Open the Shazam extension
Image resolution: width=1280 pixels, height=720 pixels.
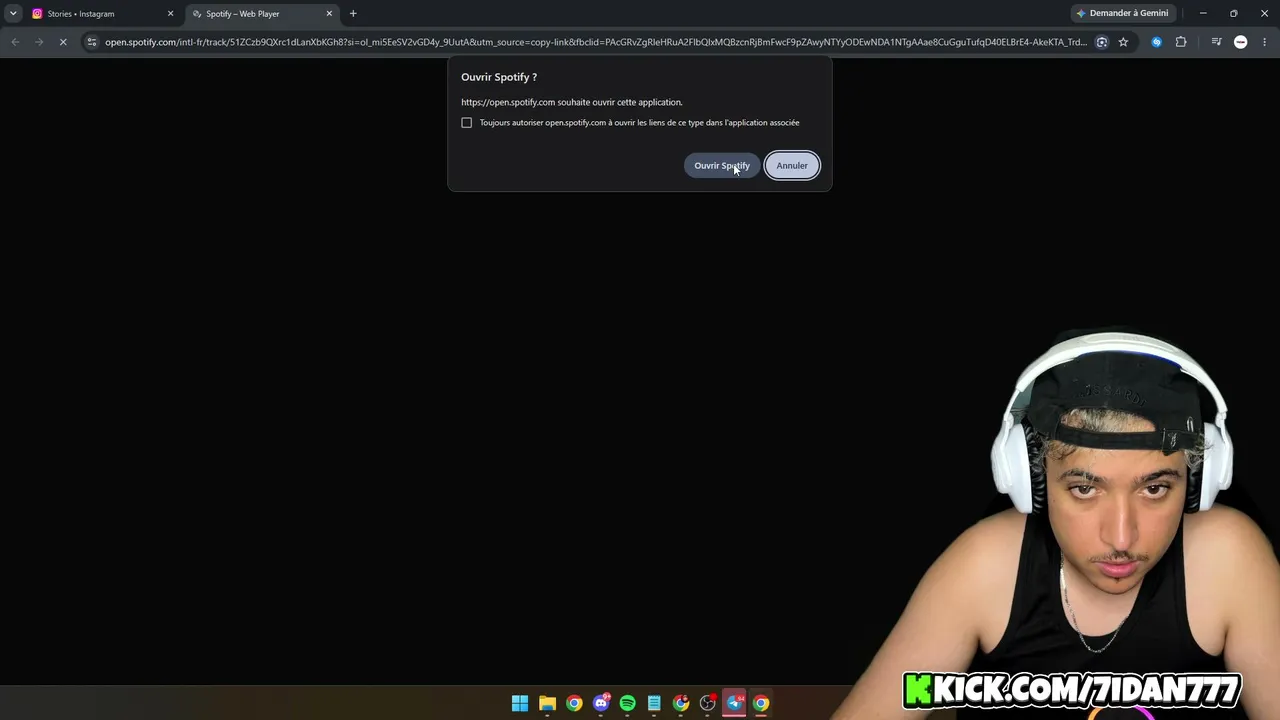point(1157,42)
